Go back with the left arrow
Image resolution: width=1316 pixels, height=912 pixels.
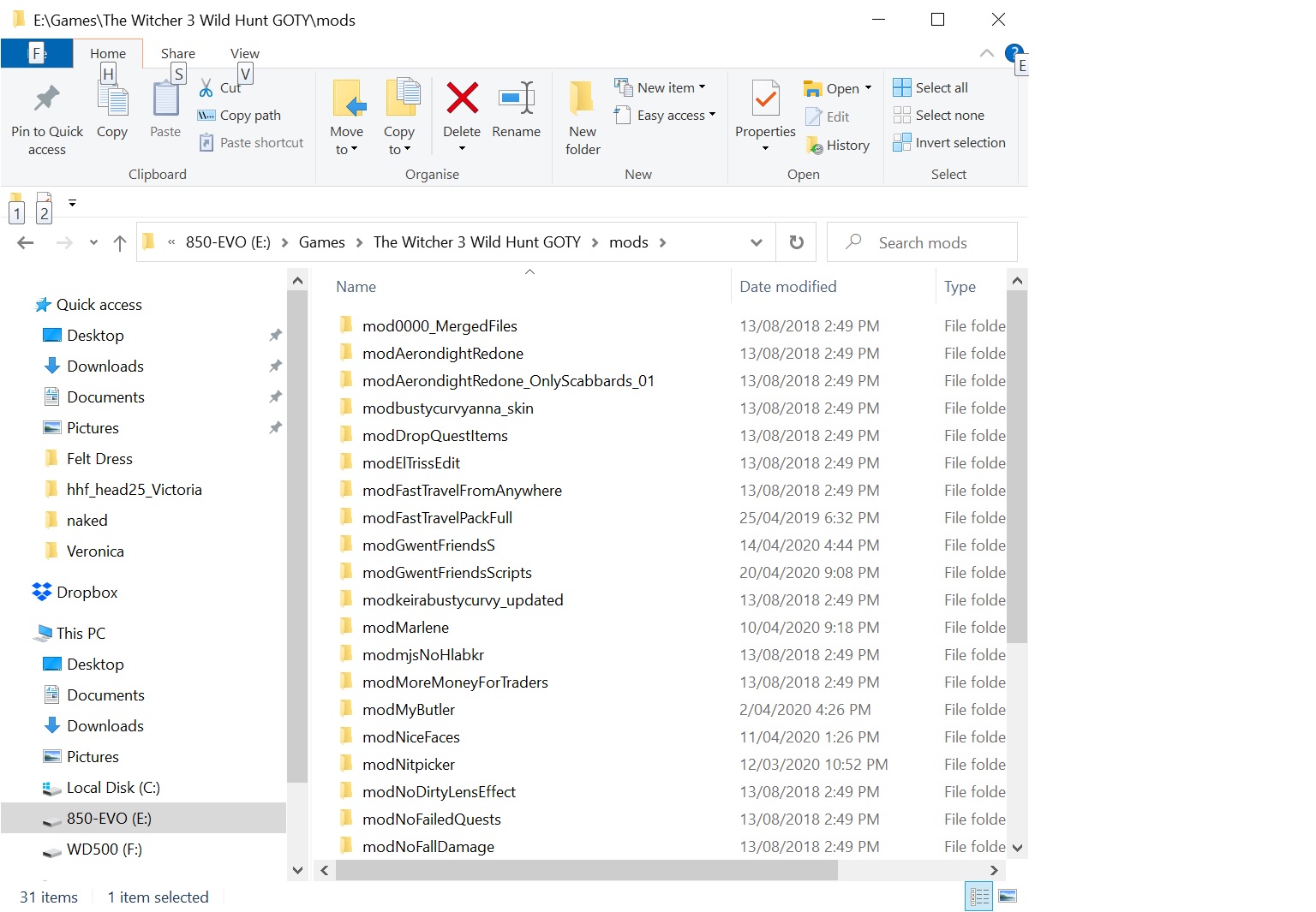tap(26, 242)
